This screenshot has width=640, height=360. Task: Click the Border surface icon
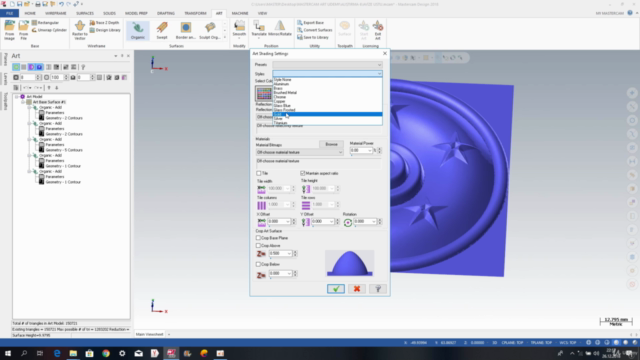coord(186,30)
